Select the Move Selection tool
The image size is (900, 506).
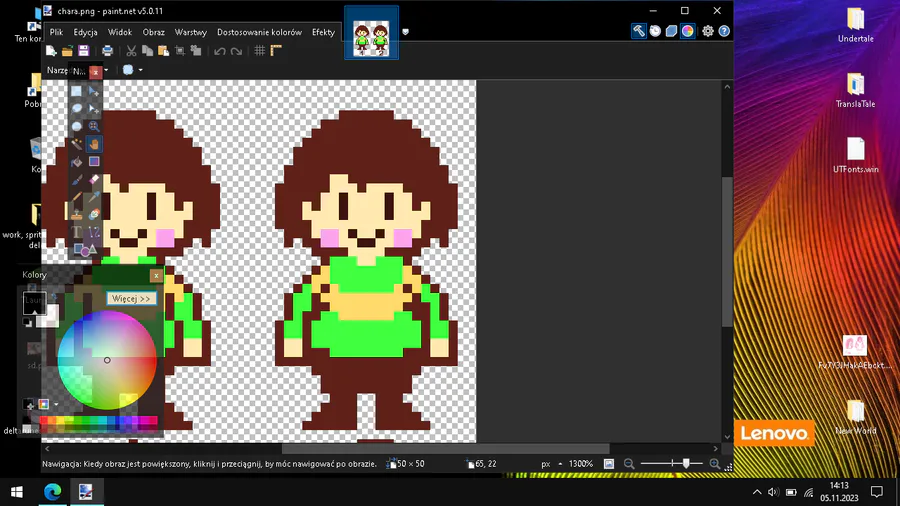click(94, 108)
